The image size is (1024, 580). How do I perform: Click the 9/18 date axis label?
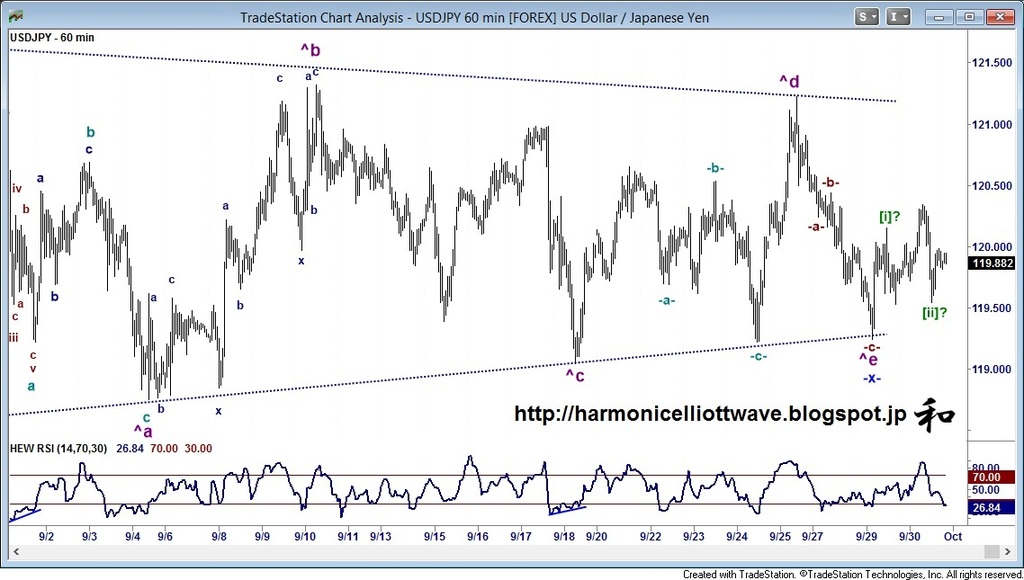(x=564, y=536)
